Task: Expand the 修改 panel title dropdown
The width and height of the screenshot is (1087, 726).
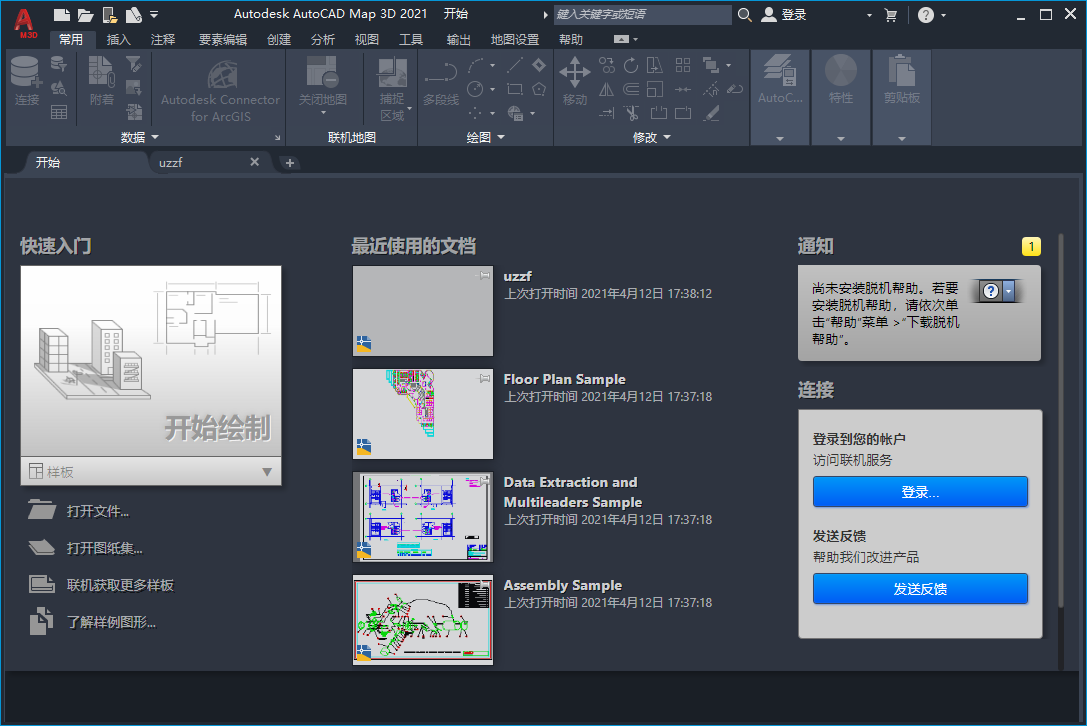Action: pyautogui.click(x=667, y=137)
